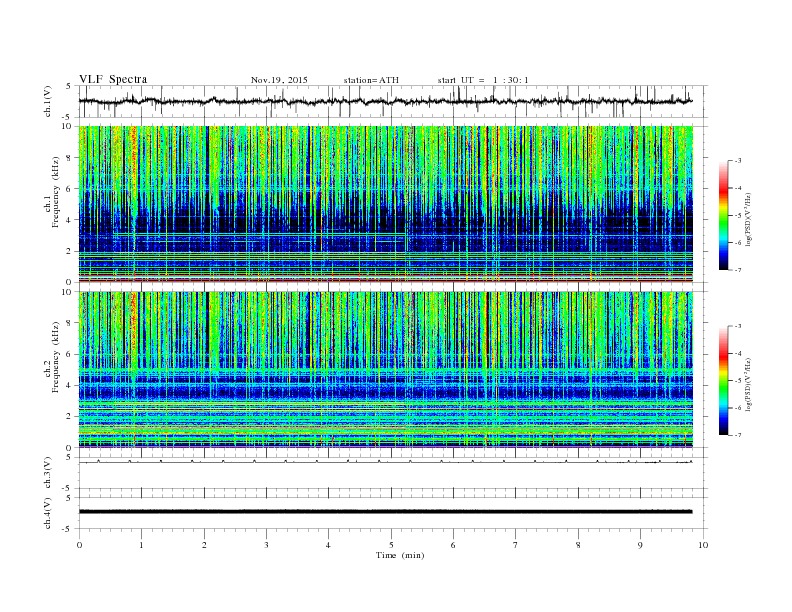792x612 pixels.
Task: Select the "start UT = 1 :30: 1" text
Action: (483, 80)
